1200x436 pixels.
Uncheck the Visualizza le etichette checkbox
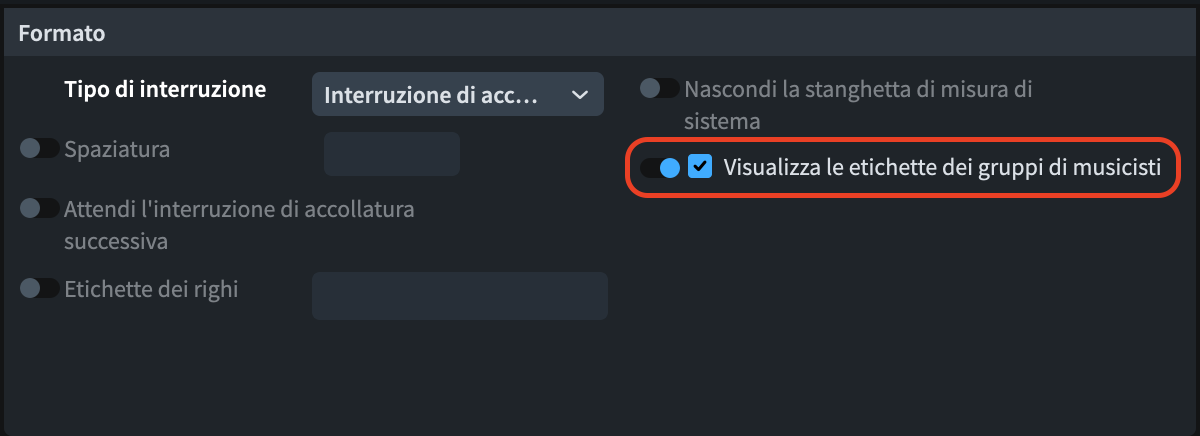coord(700,167)
